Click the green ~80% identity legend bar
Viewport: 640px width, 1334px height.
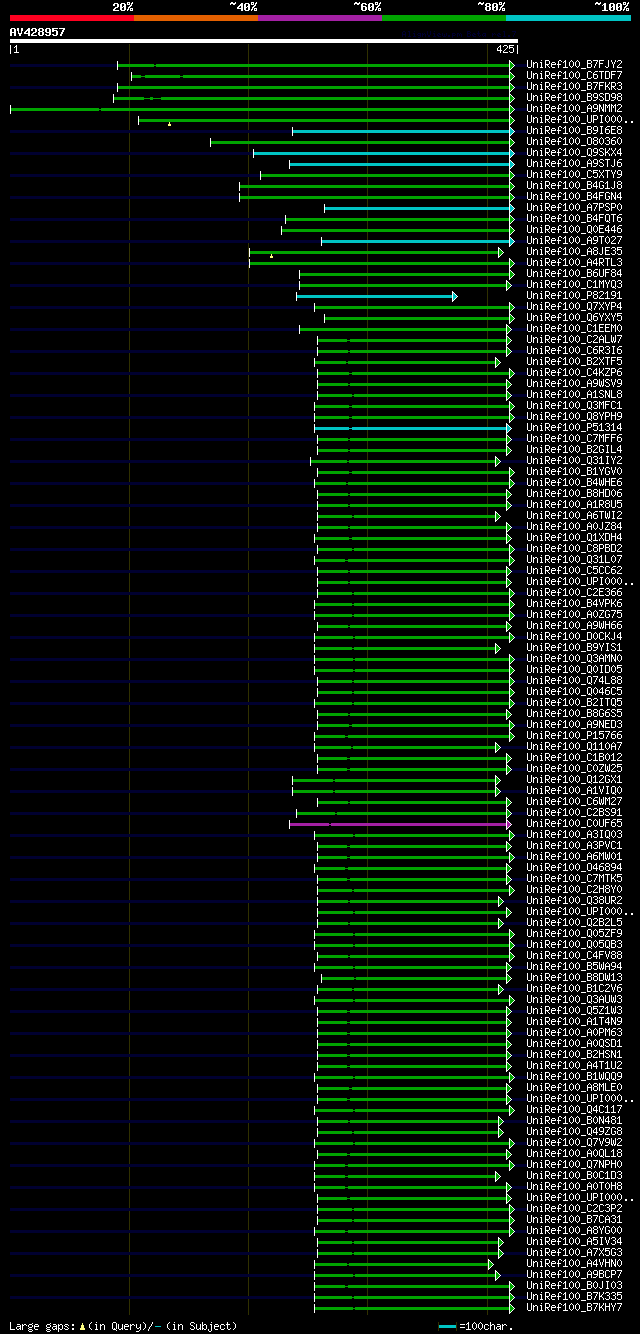pos(444,18)
